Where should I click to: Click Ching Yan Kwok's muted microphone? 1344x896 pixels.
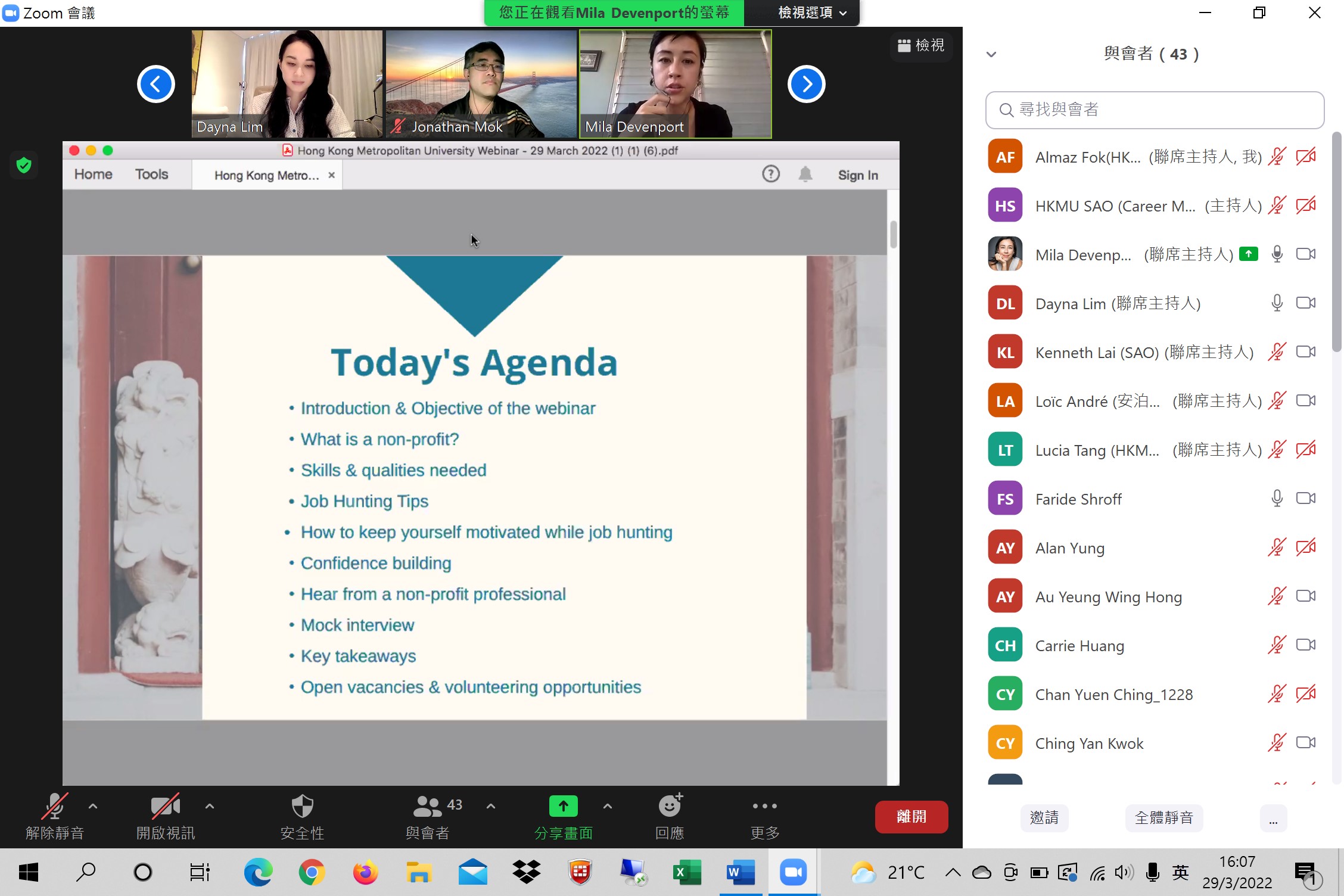(x=1277, y=743)
